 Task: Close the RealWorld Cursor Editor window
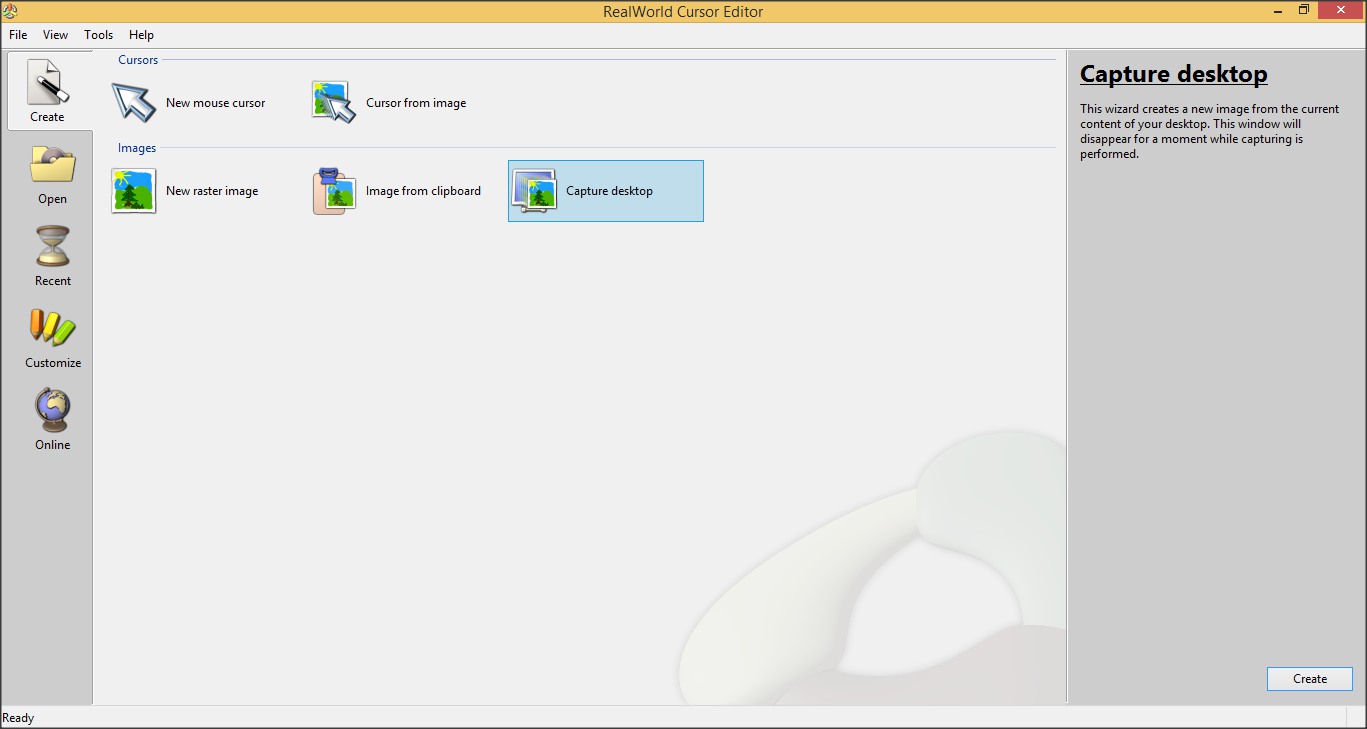[x=1341, y=10]
